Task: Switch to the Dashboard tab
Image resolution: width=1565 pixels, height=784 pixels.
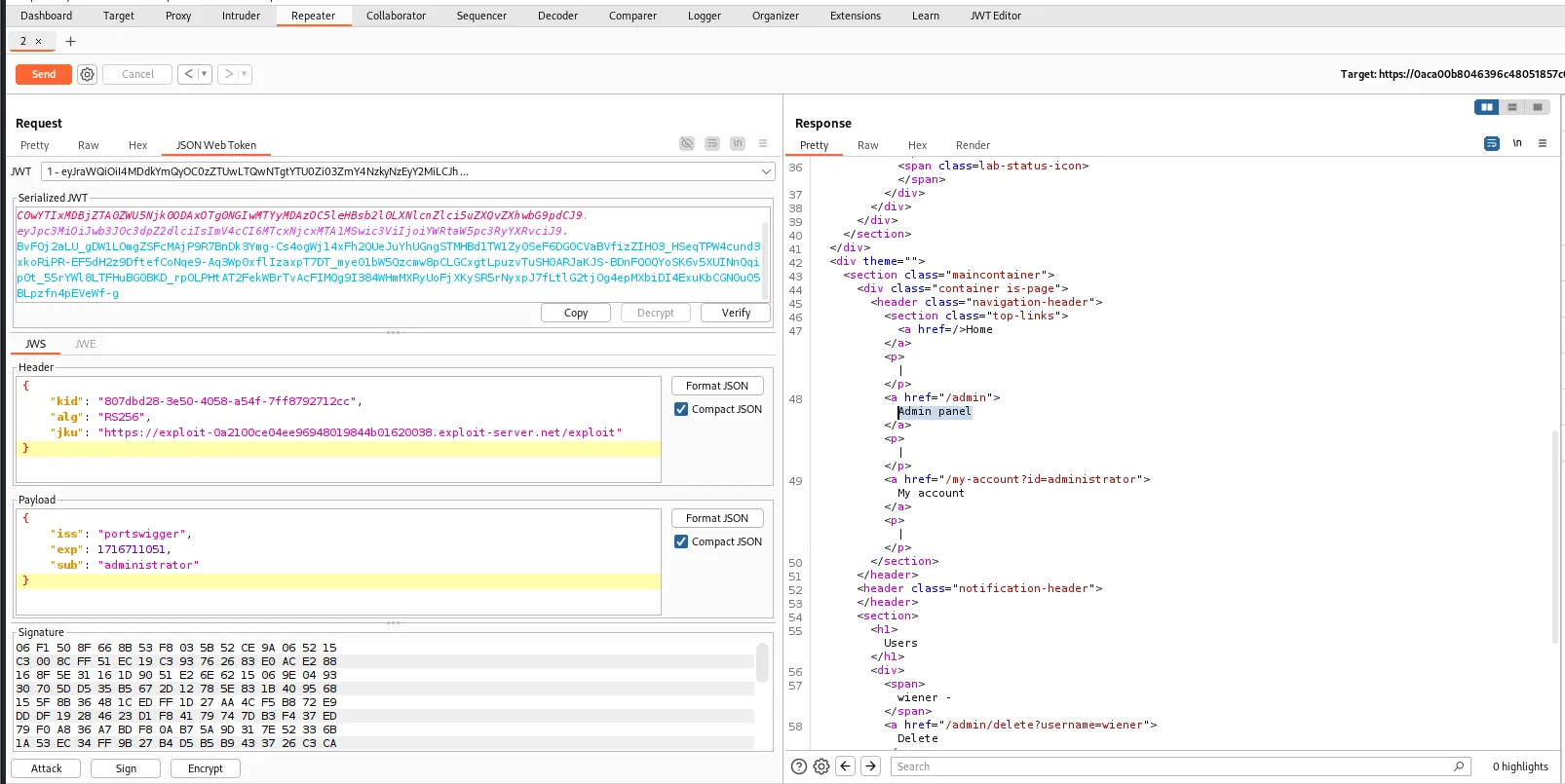Action: (x=46, y=16)
